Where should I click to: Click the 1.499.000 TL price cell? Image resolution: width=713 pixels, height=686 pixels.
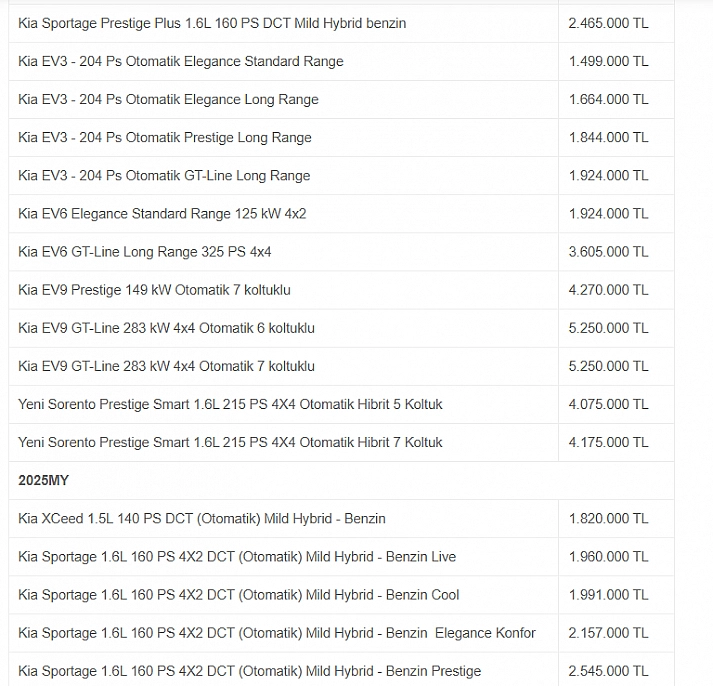click(616, 61)
